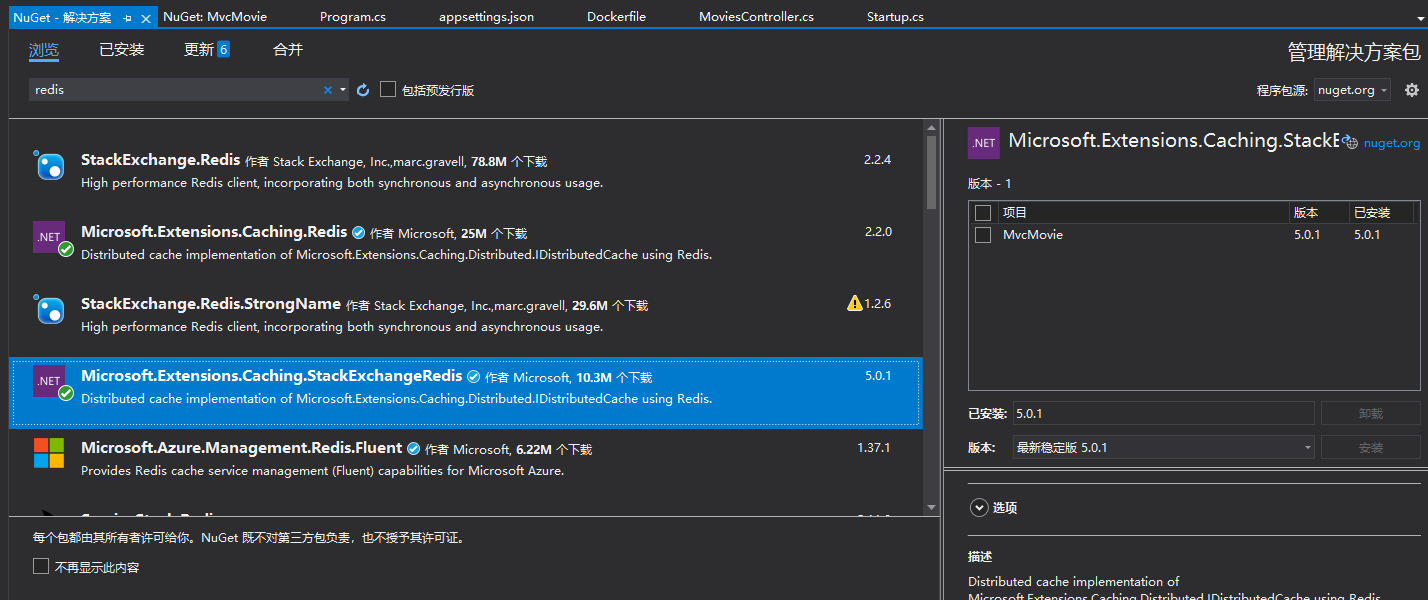
Task: Click the 版本 column header in project table
Action: click(1319, 212)
